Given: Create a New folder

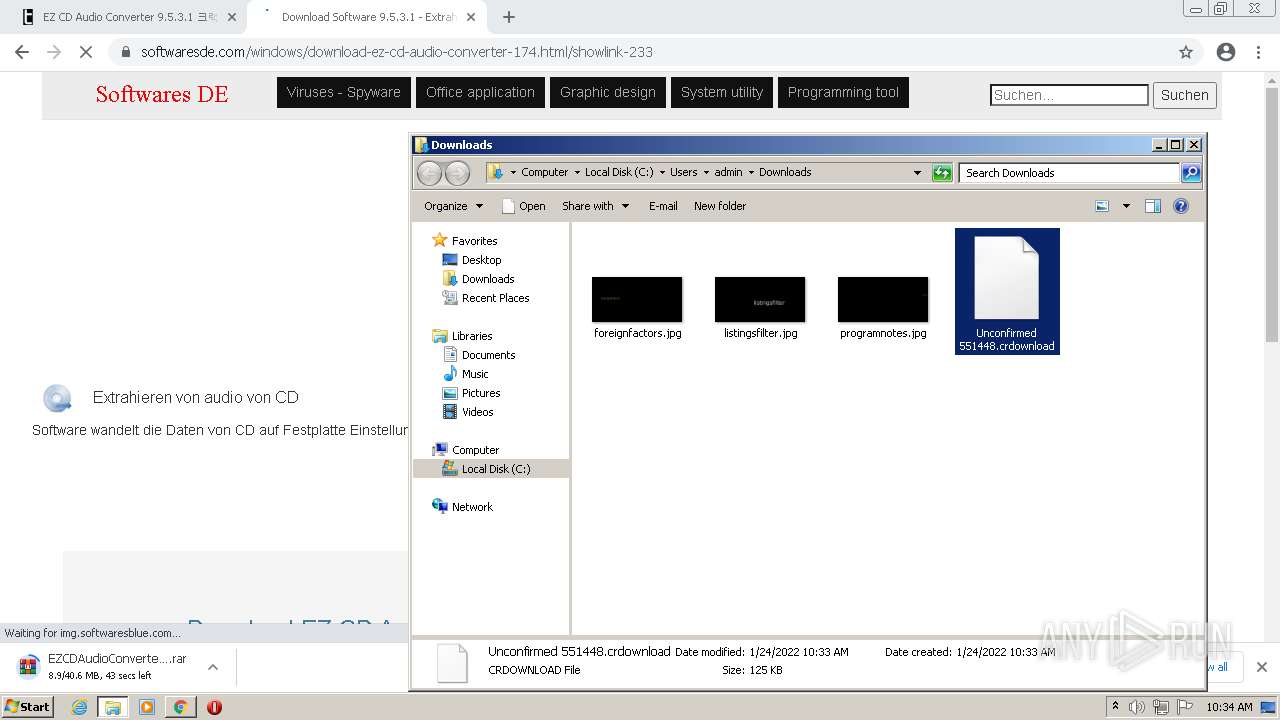Looking at the screenshot, I should point(720,206).
